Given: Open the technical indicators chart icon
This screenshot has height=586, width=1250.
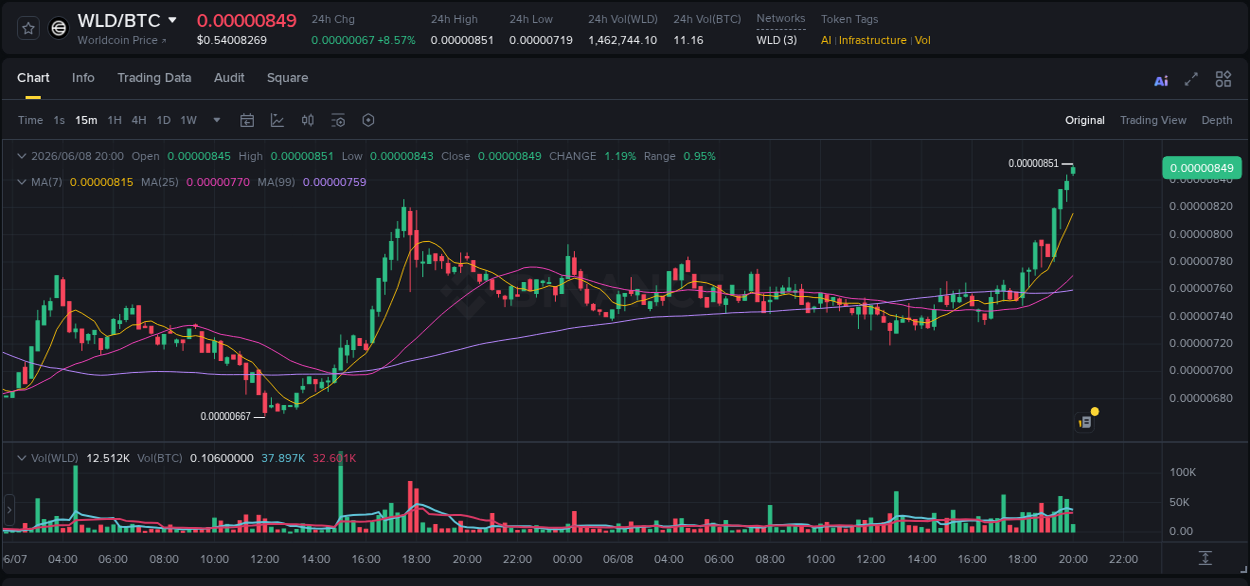Looking at the screenshot, I should [x=277, y=120].
